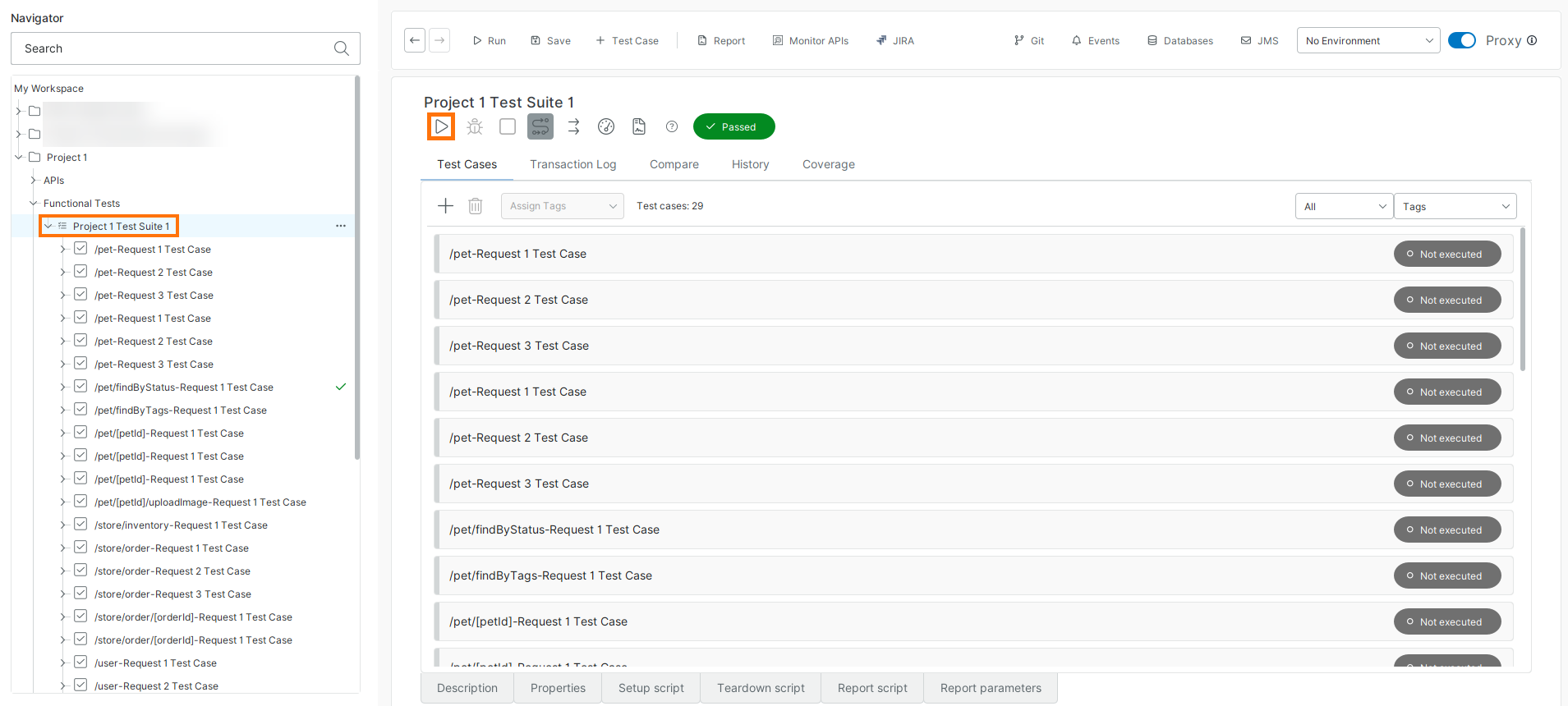Add a new Test Case from toolbar
1568x706 pixels.
click(627, 40)
